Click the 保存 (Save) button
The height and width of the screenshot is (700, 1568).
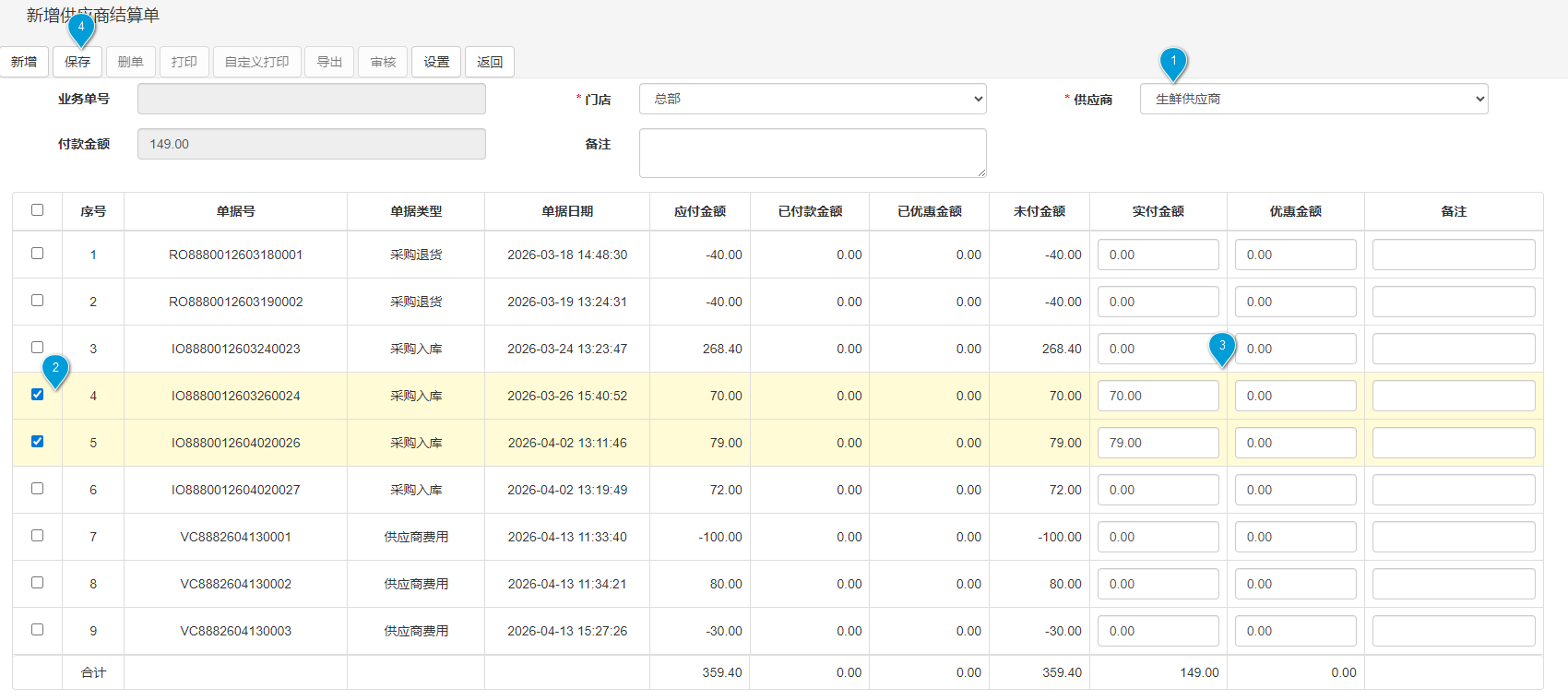coord(77,62)
